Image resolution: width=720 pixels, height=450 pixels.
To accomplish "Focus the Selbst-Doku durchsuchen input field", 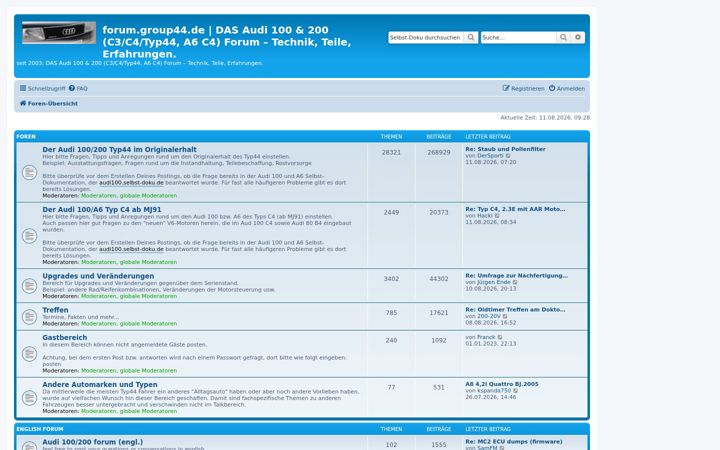I will [426, 38].
